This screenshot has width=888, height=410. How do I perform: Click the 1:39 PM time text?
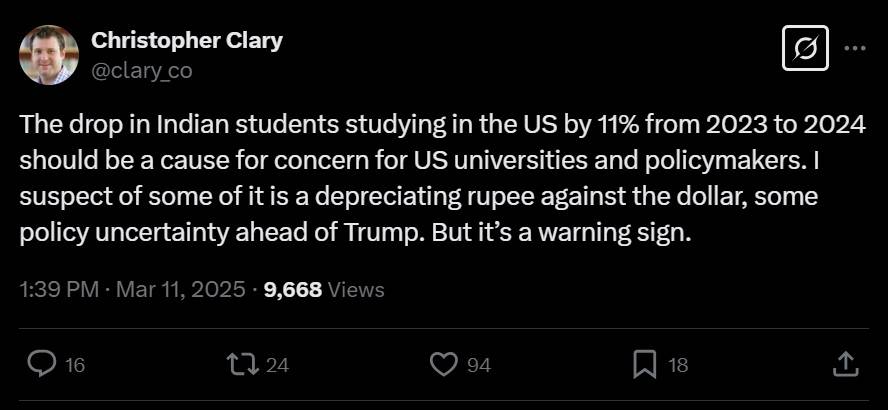pos(58,290)
